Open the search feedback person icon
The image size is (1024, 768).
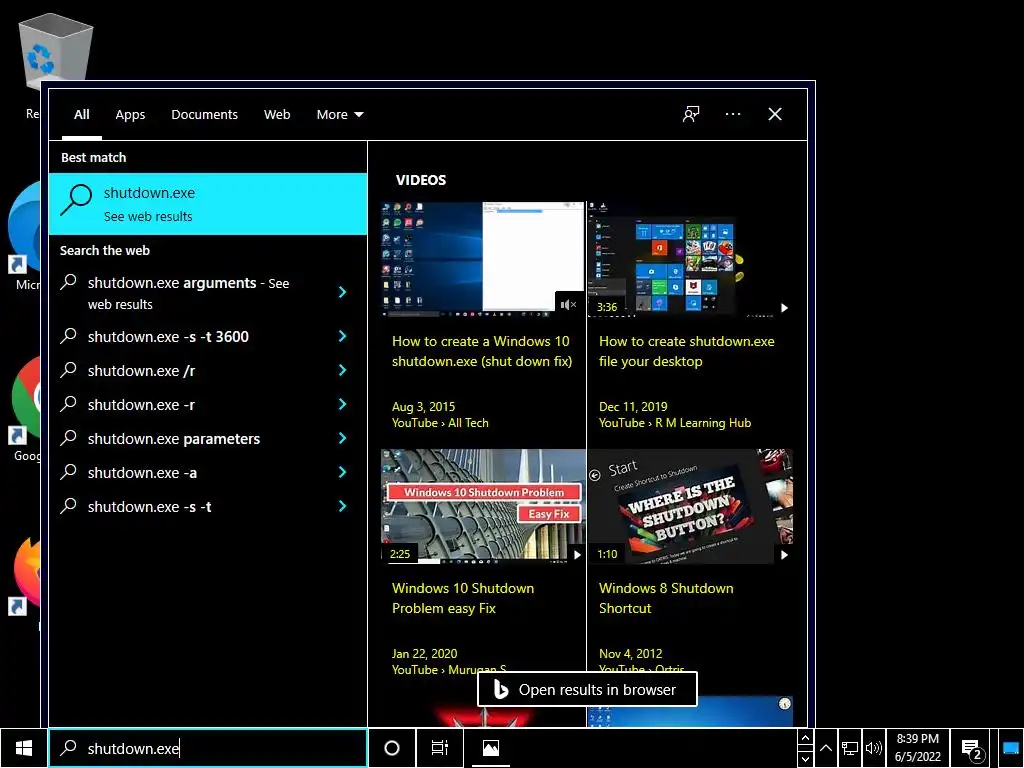tap(691, 114)
